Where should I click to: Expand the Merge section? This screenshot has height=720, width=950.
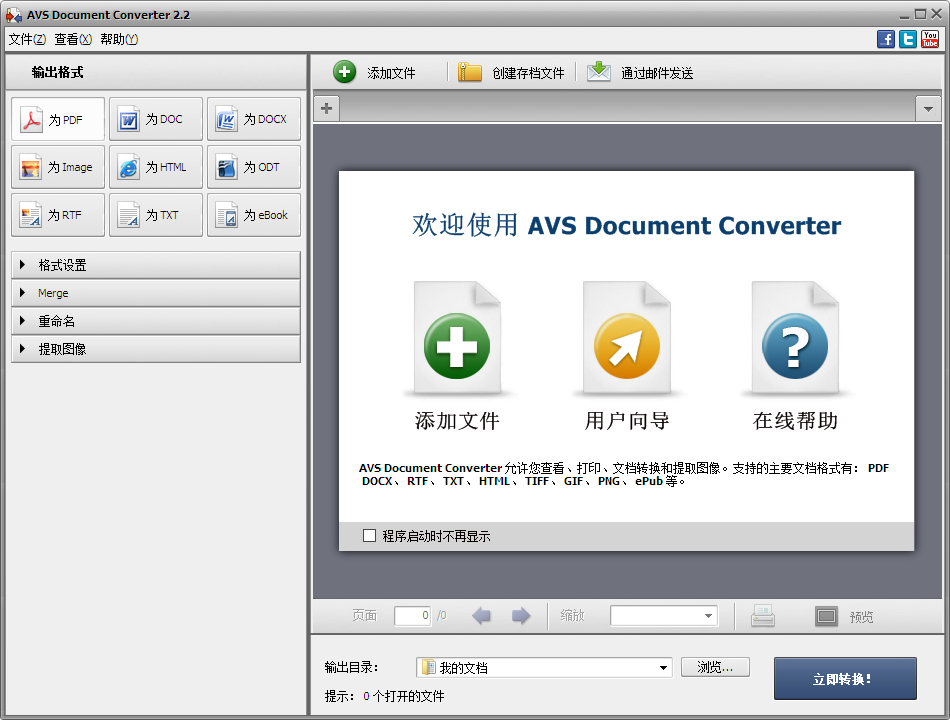tap(156, 293)
